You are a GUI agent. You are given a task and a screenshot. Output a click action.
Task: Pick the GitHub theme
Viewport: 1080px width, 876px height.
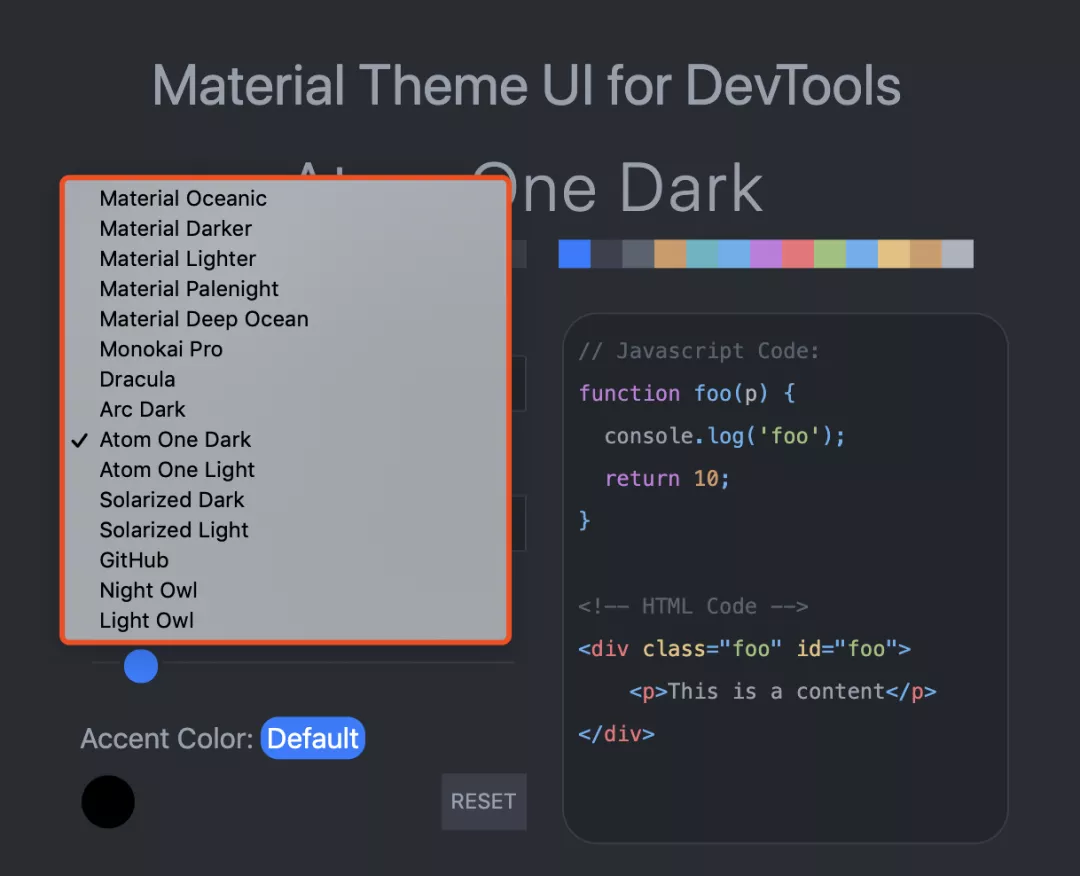(x=286, y=560)
